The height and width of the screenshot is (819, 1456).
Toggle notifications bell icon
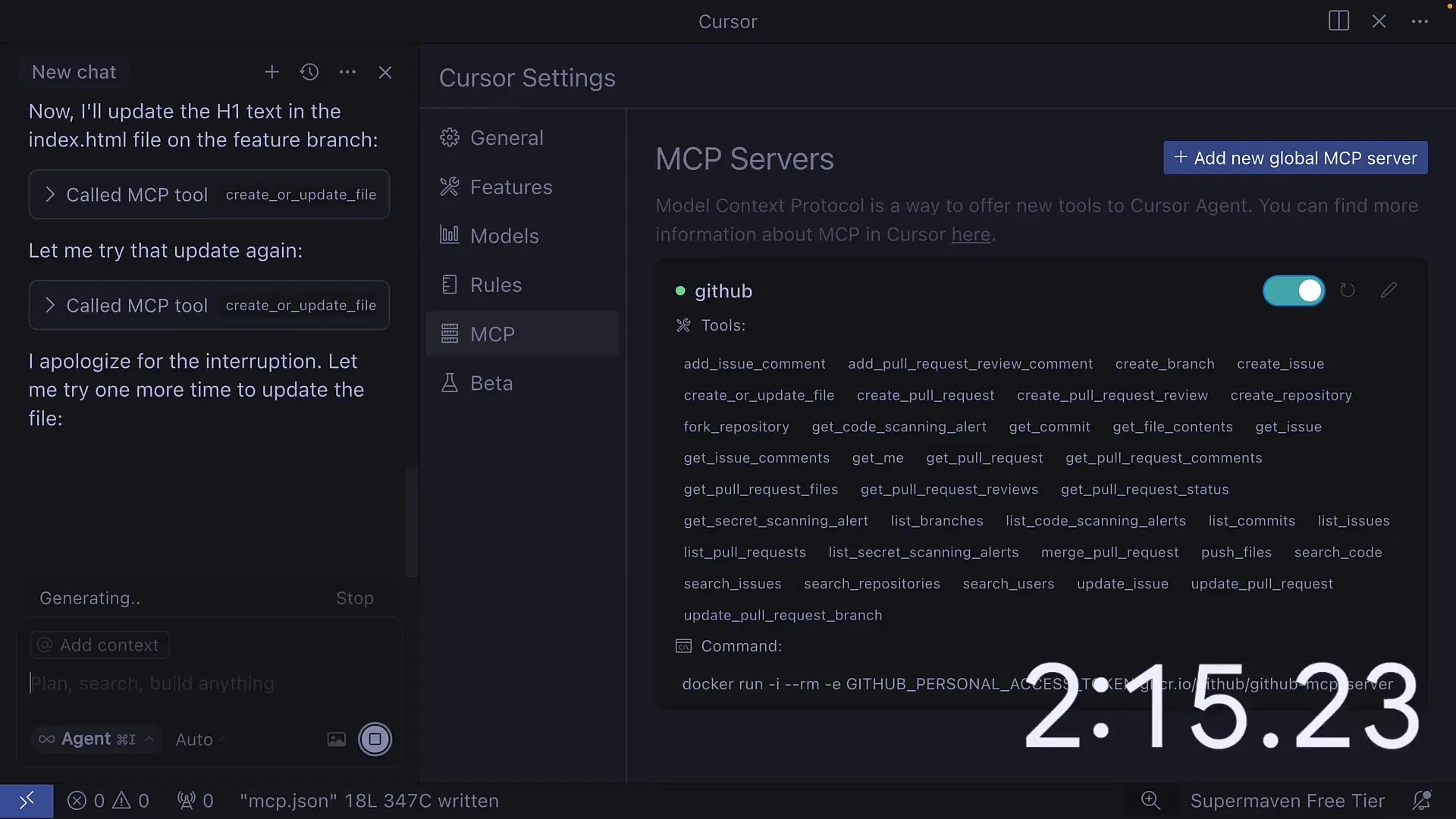click(1422, 801)
